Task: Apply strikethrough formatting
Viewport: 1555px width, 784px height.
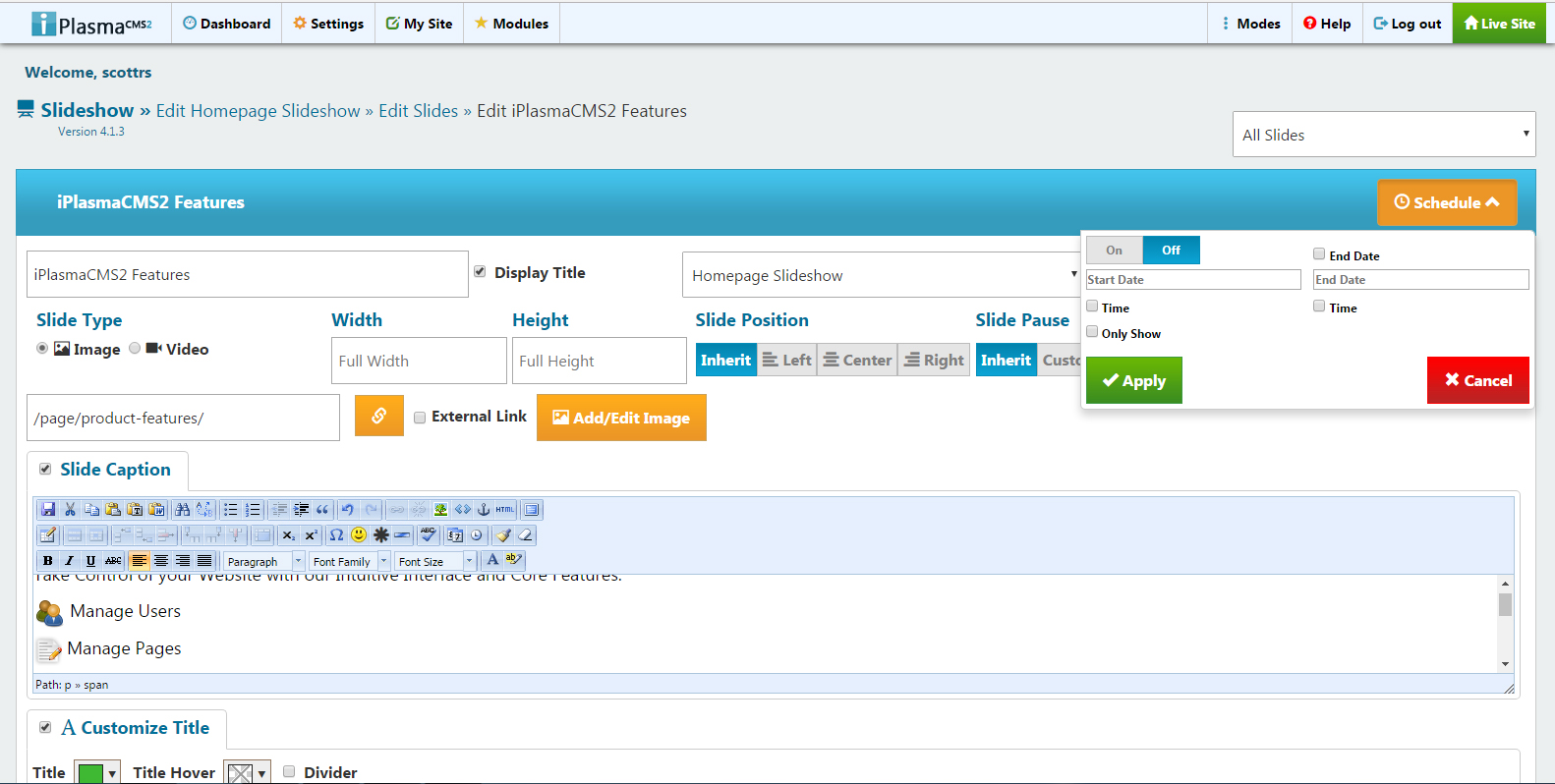Action: click(113, 560)
